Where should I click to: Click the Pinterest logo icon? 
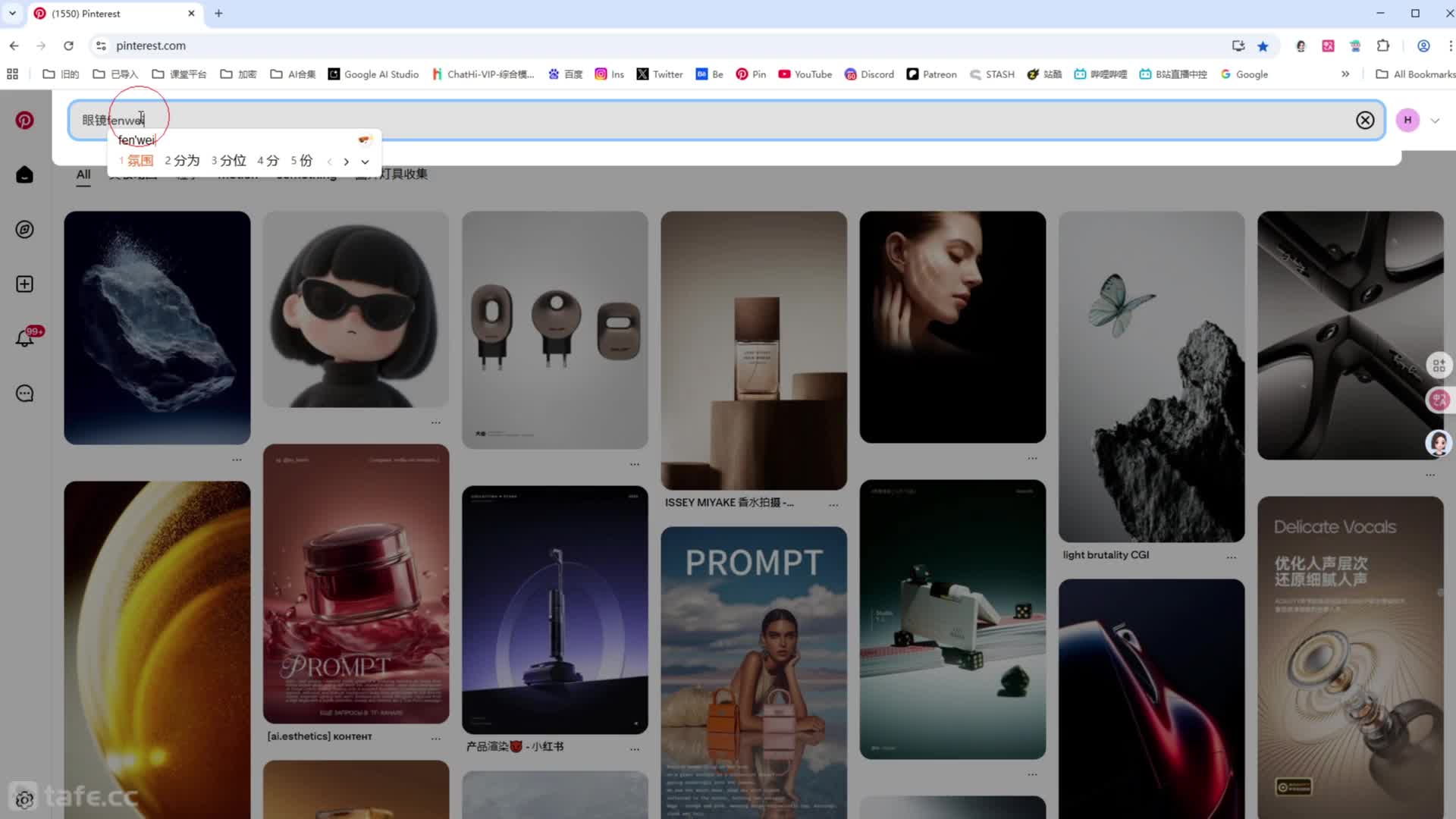(24, 121)
